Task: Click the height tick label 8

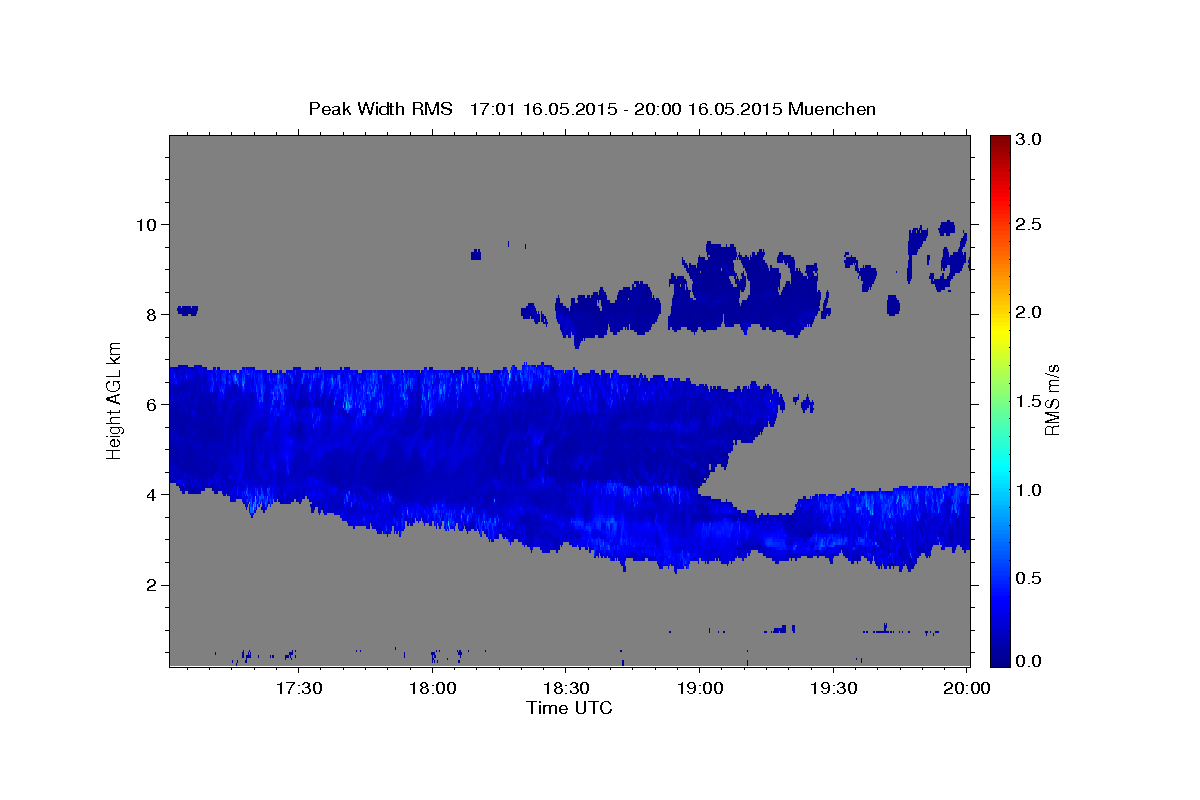Action: (x=154, y=315)
